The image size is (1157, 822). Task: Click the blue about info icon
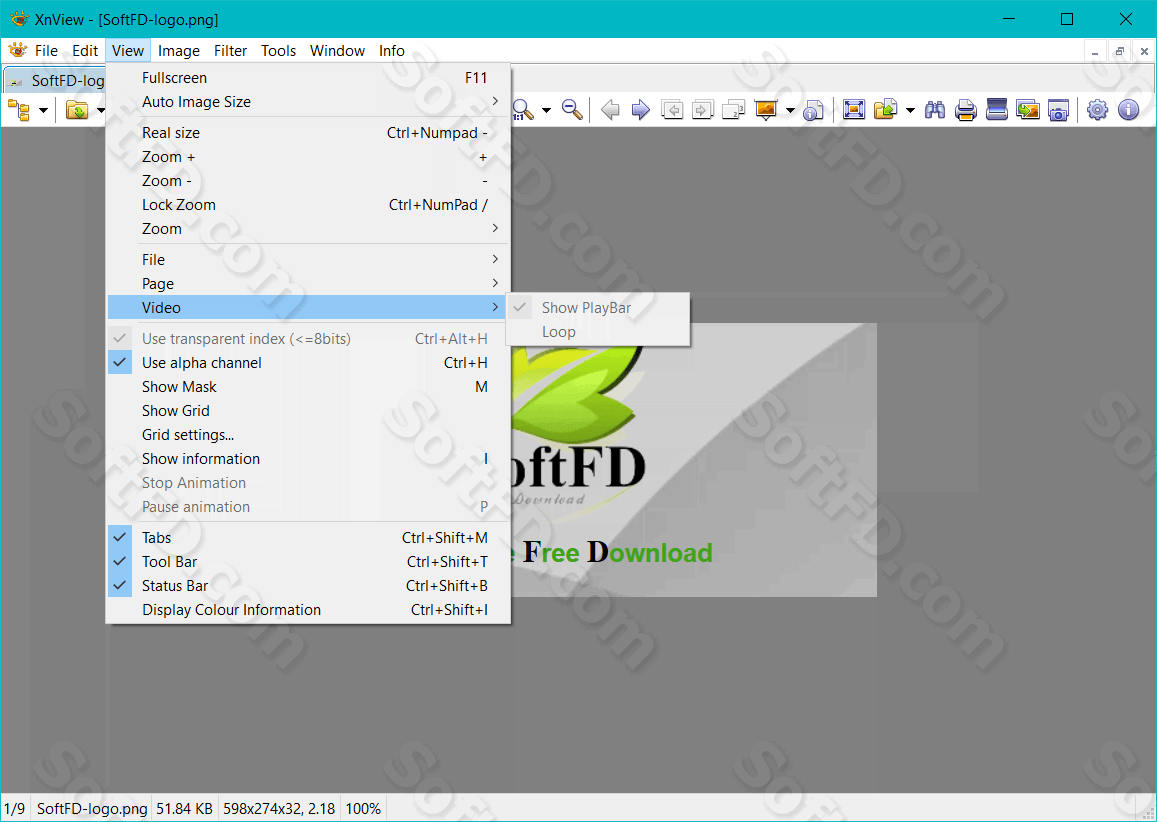click(1128, 111)
